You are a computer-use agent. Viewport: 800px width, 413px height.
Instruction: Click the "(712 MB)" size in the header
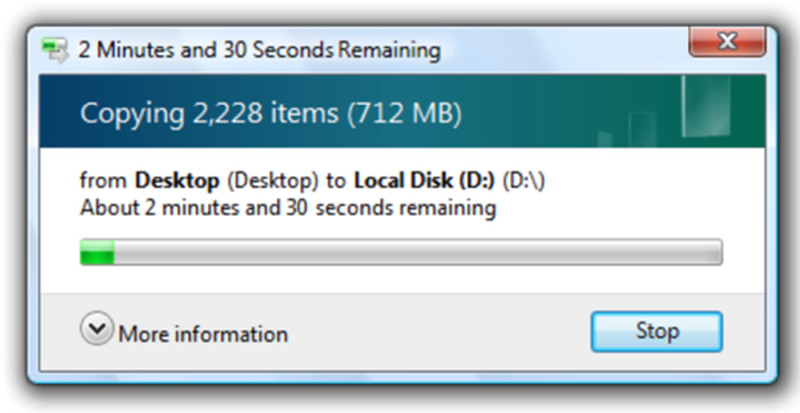pos(405,114)
